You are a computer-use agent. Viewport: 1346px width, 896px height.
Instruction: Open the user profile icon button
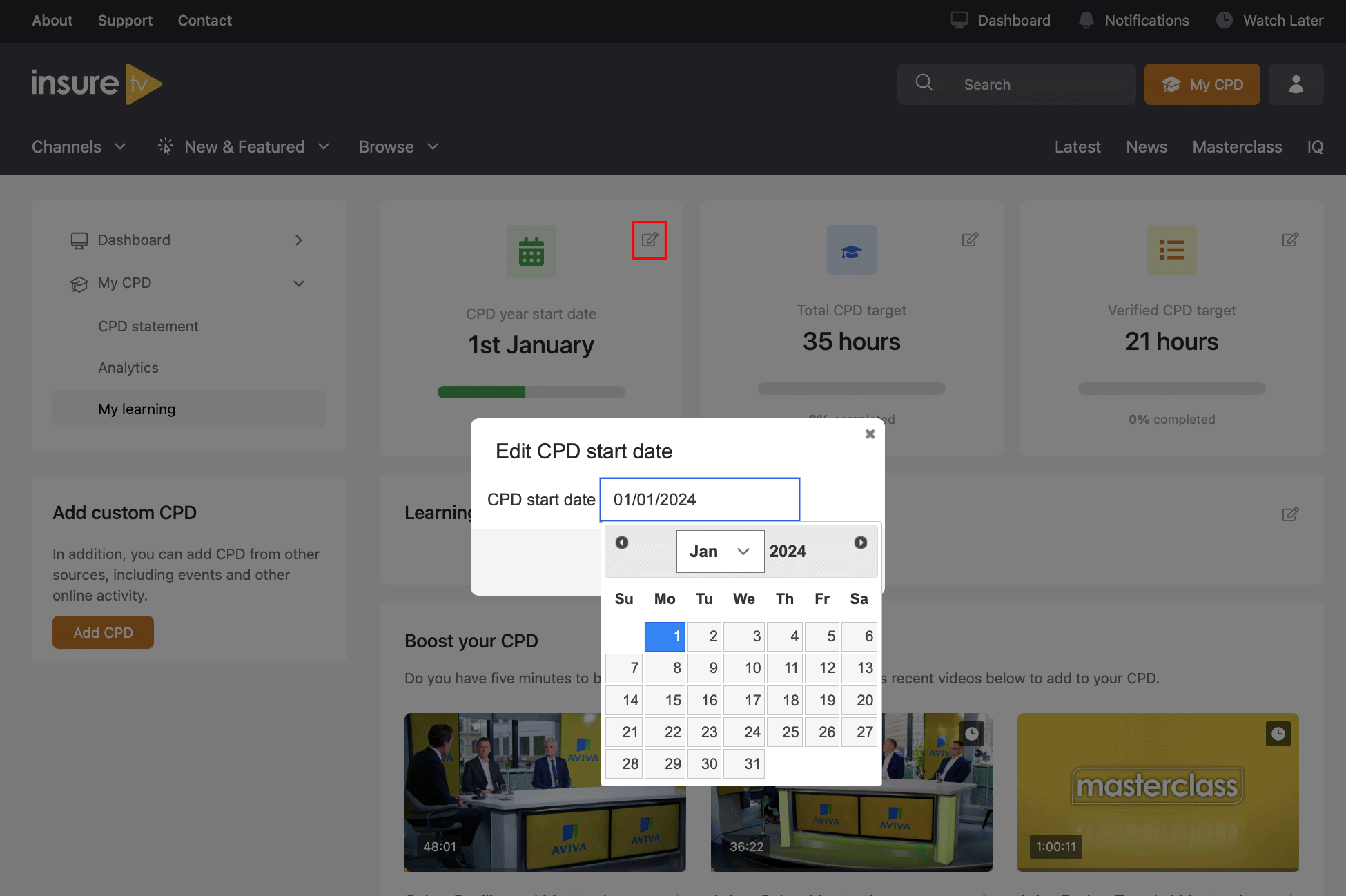[1296, 84]
